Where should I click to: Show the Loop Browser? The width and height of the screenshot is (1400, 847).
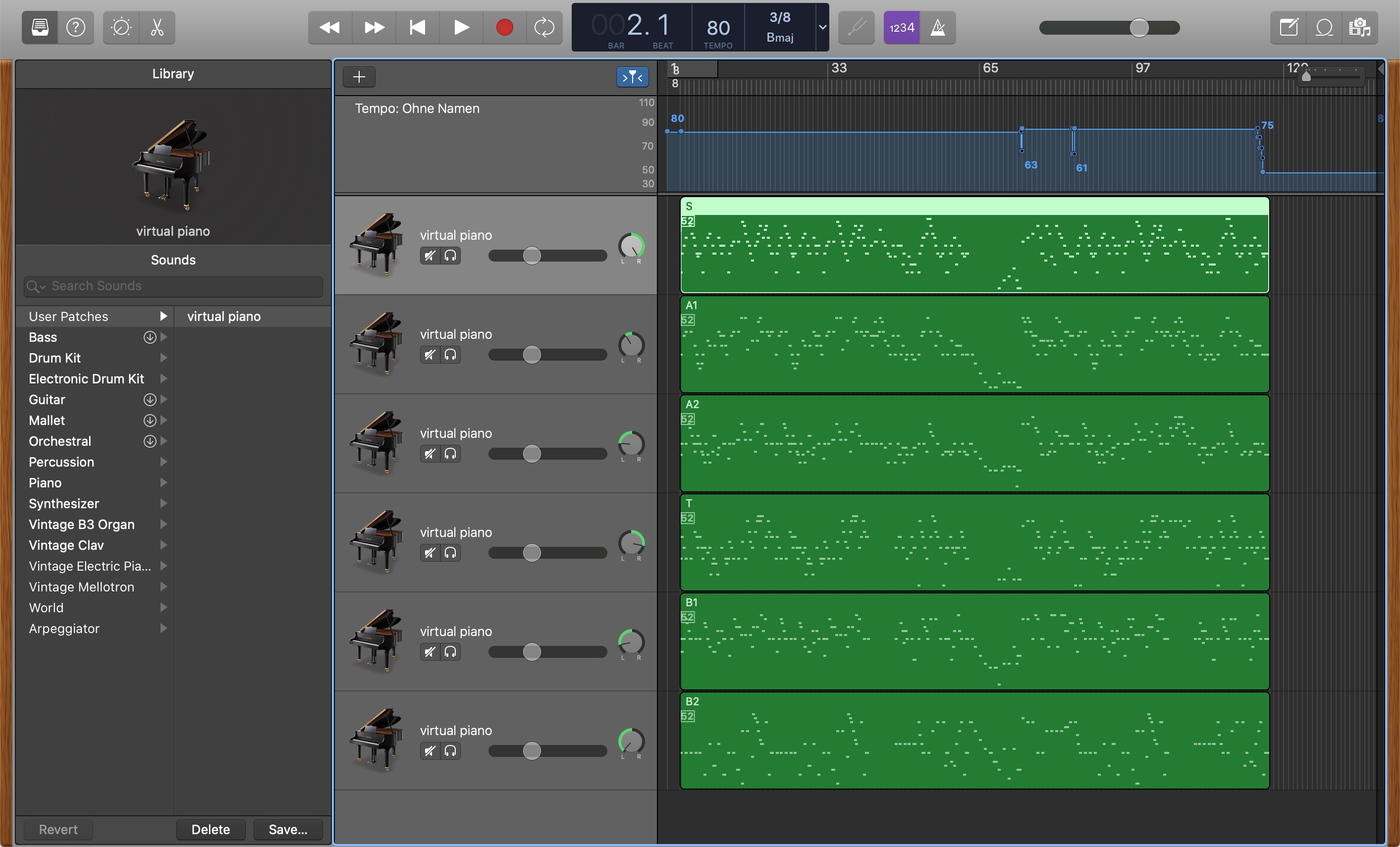pyautogui.click(x=1324, y=27)
